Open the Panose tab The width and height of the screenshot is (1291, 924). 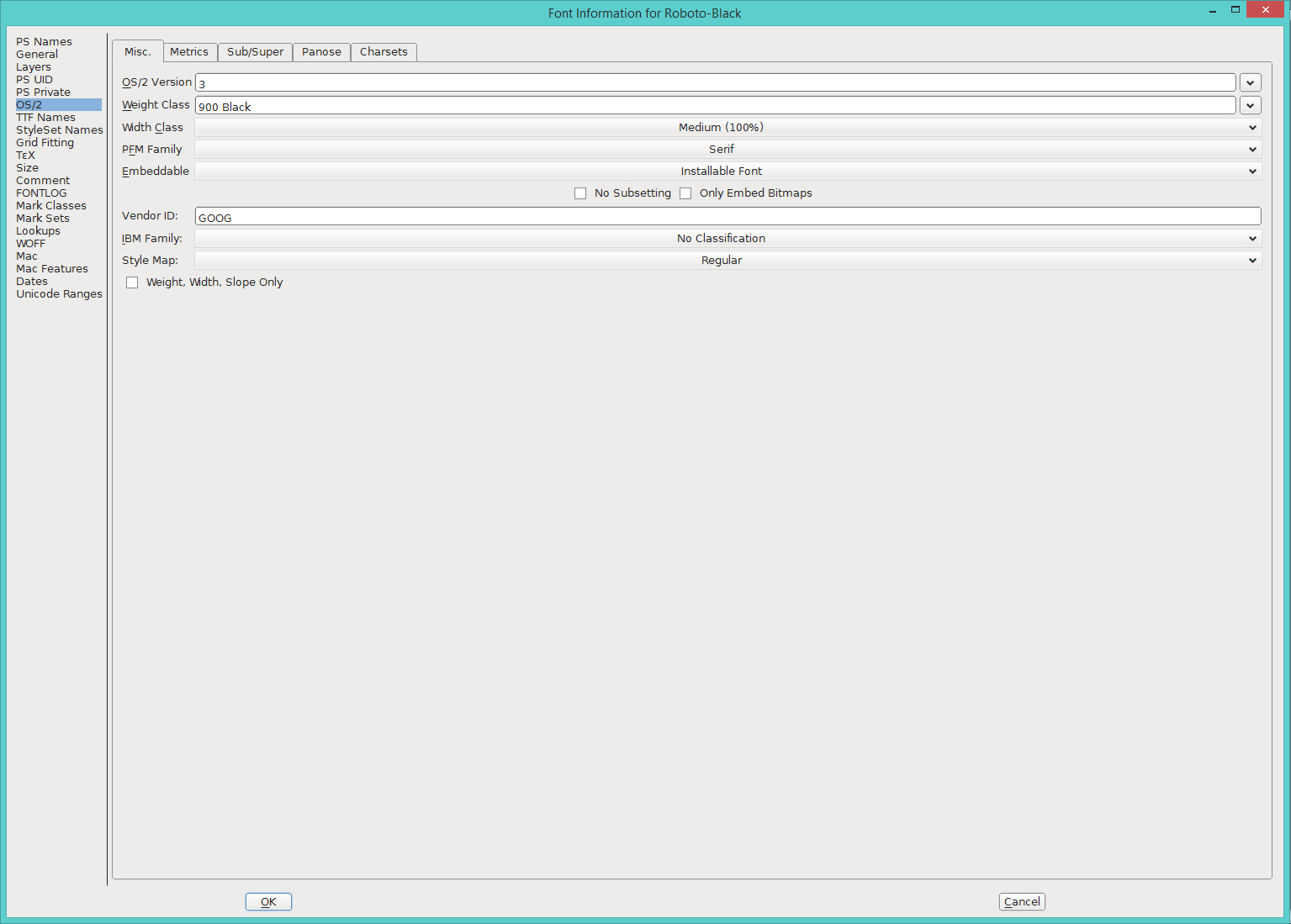click(321, 52)
